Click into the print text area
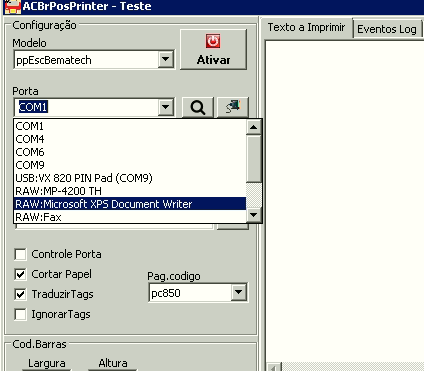The width and height of the screenshot is (424, 371). (x=345, y=200)
